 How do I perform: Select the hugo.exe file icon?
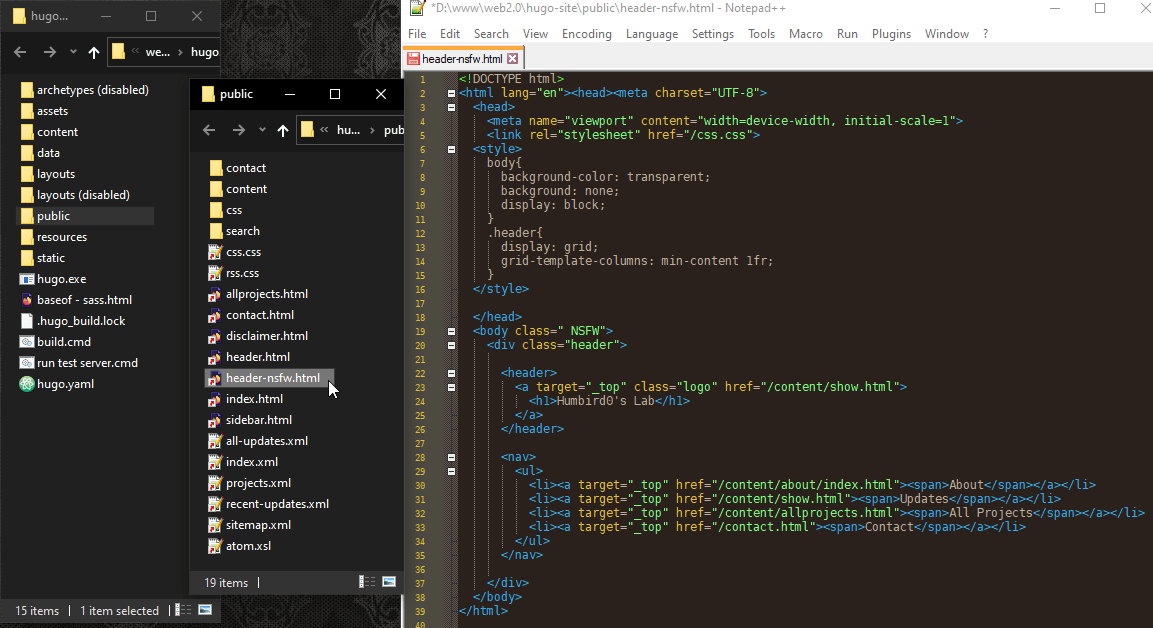pyautogui.click(x=27, y=279)
